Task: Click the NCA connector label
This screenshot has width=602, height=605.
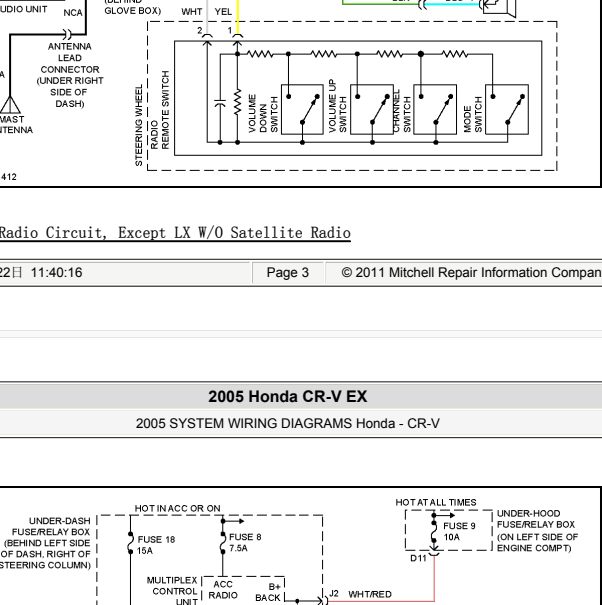Action: (73, 13)
